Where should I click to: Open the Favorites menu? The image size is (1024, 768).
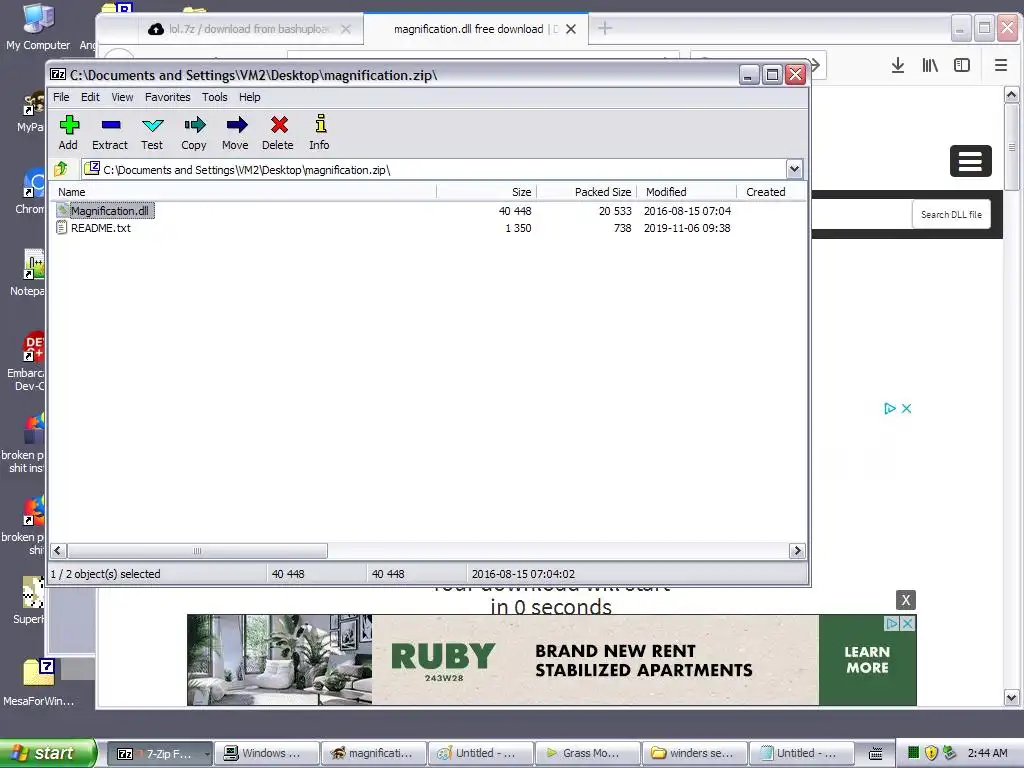pos(168,97)
